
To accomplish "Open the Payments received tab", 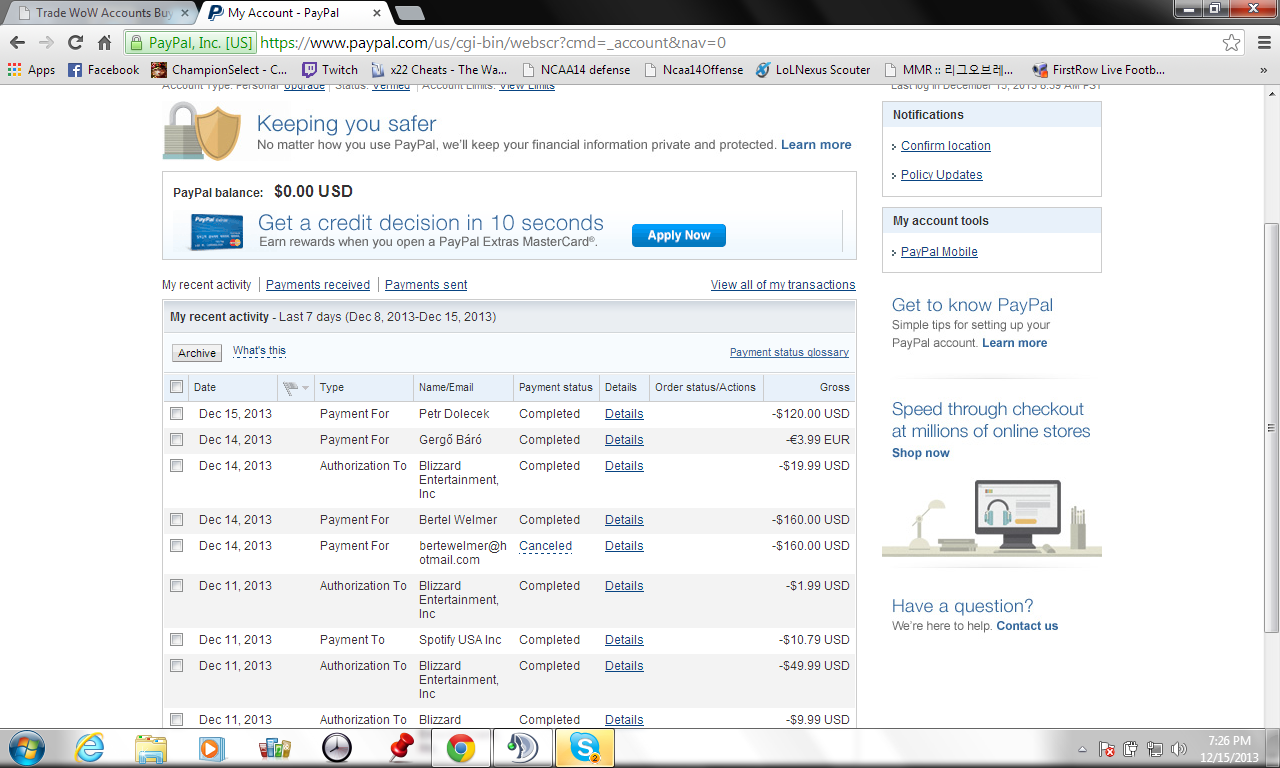I will click(x=318, y=285).
